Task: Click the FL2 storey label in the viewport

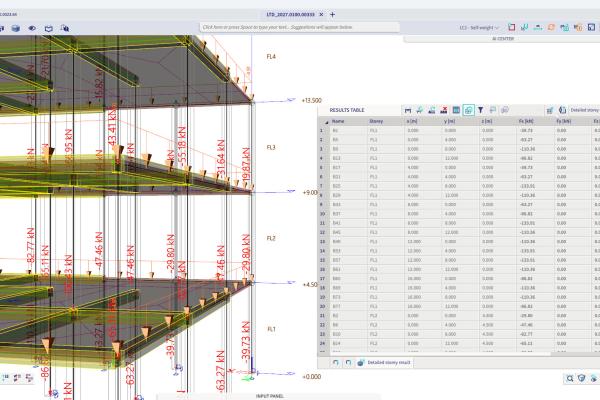Action: [x=271, y=238]
